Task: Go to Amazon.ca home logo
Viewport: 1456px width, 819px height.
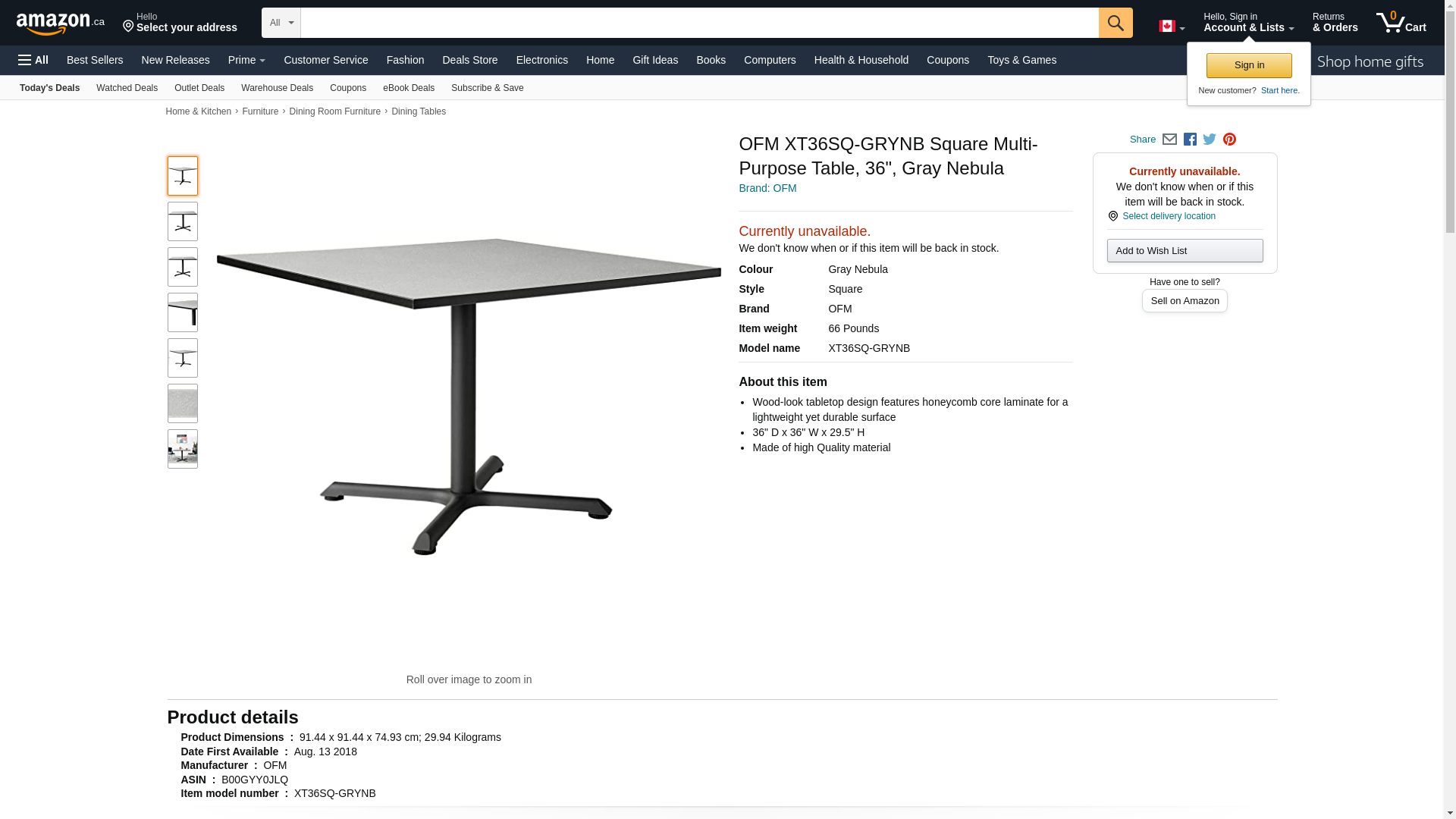Action: (61, 23)
